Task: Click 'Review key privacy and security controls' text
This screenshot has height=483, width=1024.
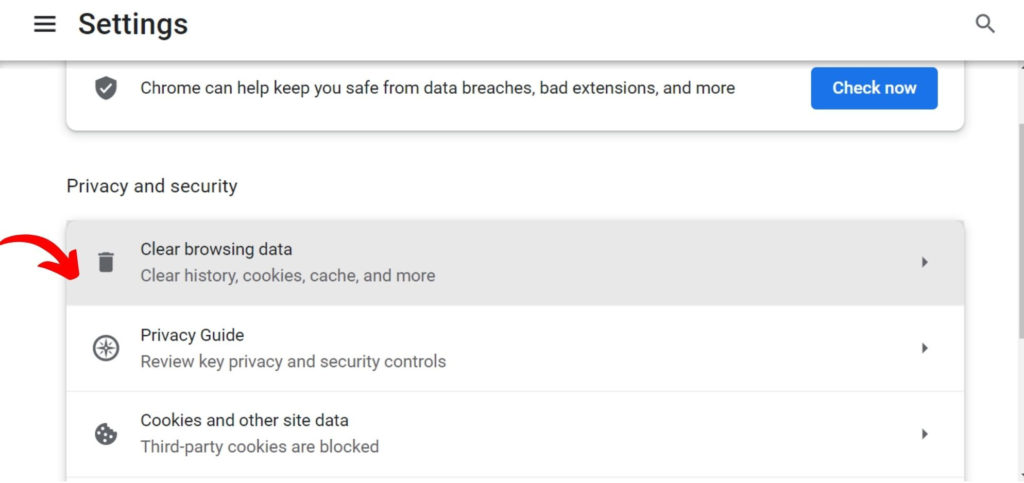Action: click(293, 361)
